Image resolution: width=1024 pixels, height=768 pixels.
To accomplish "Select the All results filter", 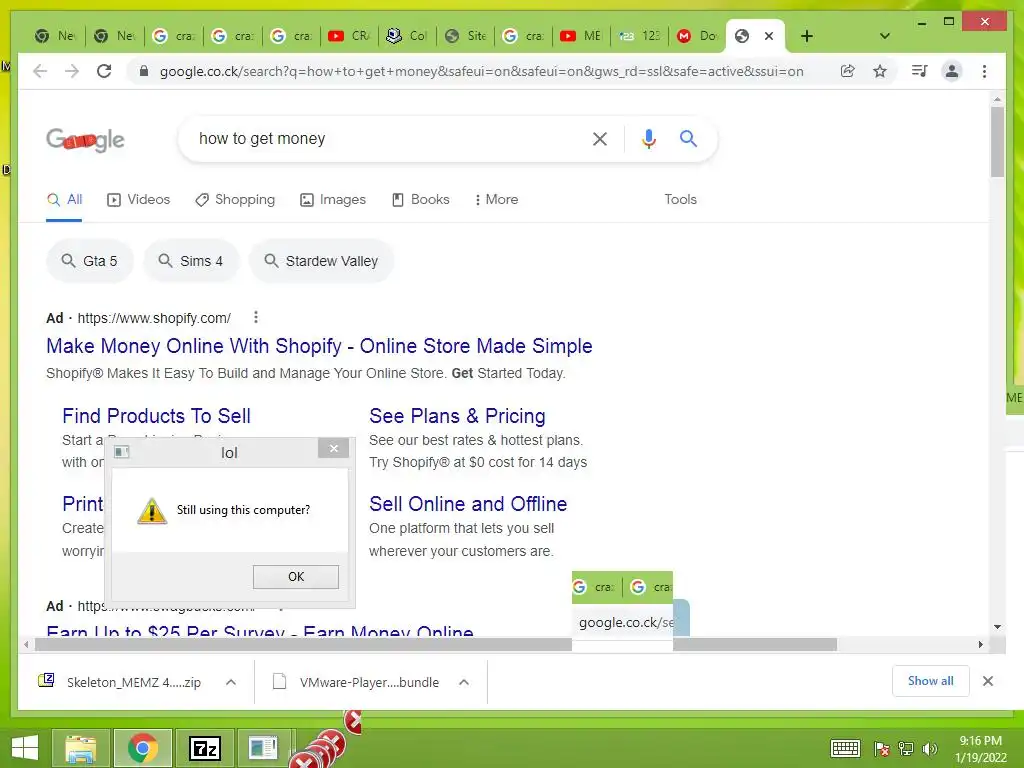I will tap(65, 199).
